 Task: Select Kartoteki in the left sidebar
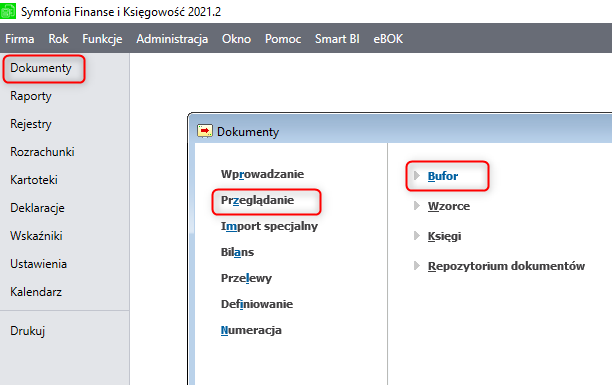tap(34, 180)
